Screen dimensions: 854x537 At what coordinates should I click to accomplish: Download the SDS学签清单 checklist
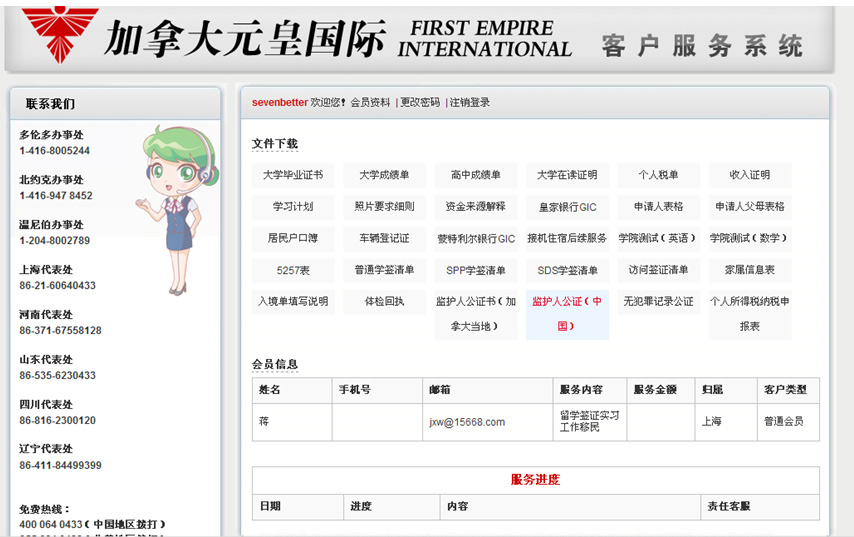pyautogui.click(x=567, y=270)
